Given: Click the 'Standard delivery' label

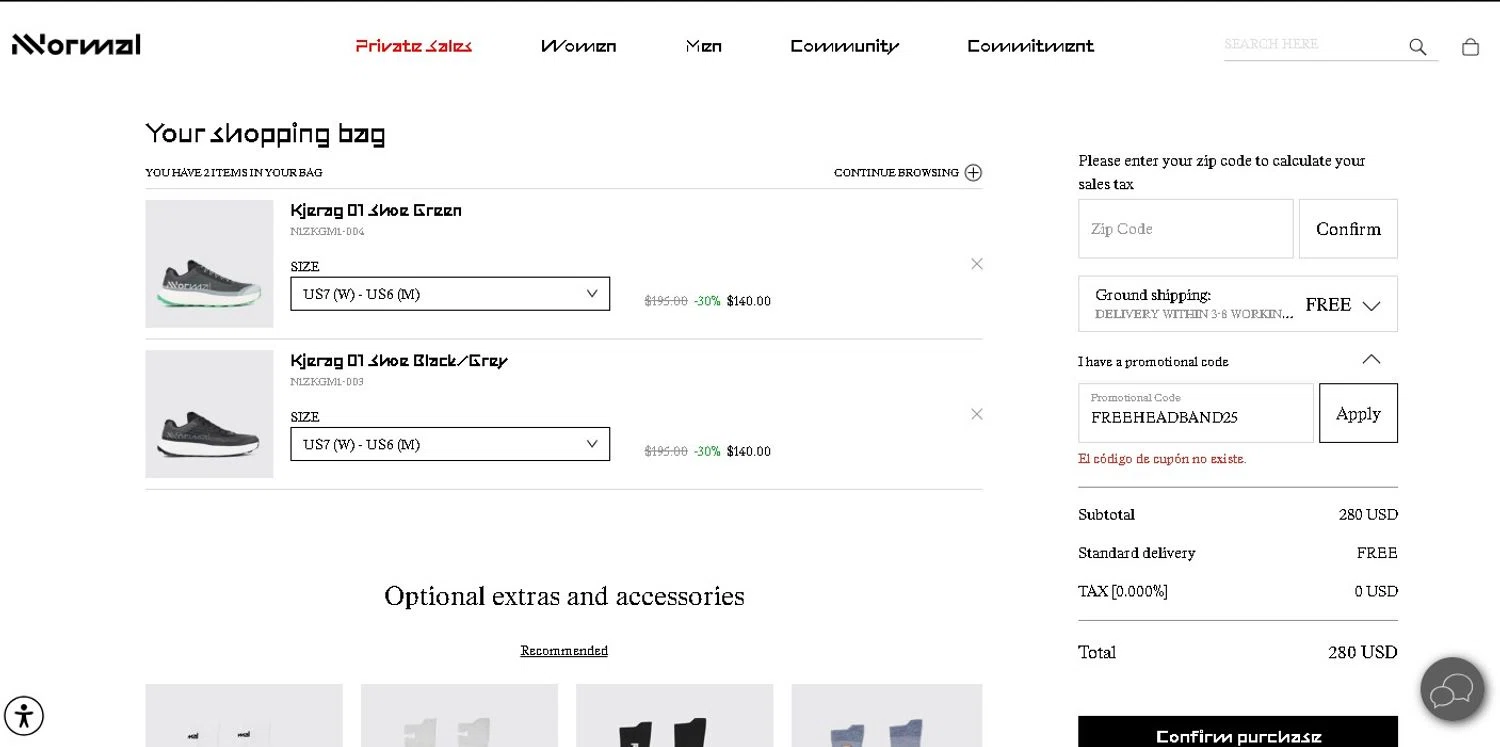Looking at the screenshot, I should click(x=1137, y=553).
